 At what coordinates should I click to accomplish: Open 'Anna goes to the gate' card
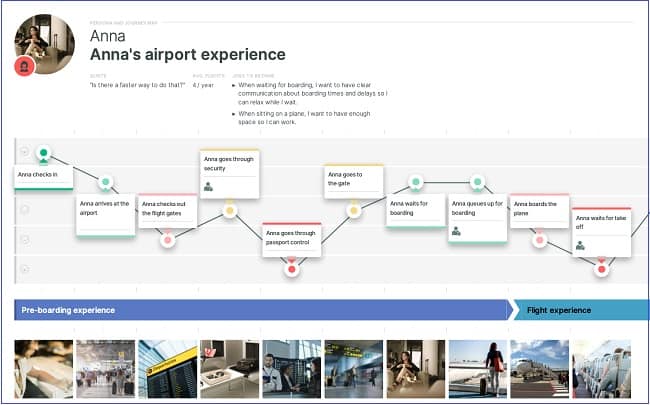click(x=354, y=181)
